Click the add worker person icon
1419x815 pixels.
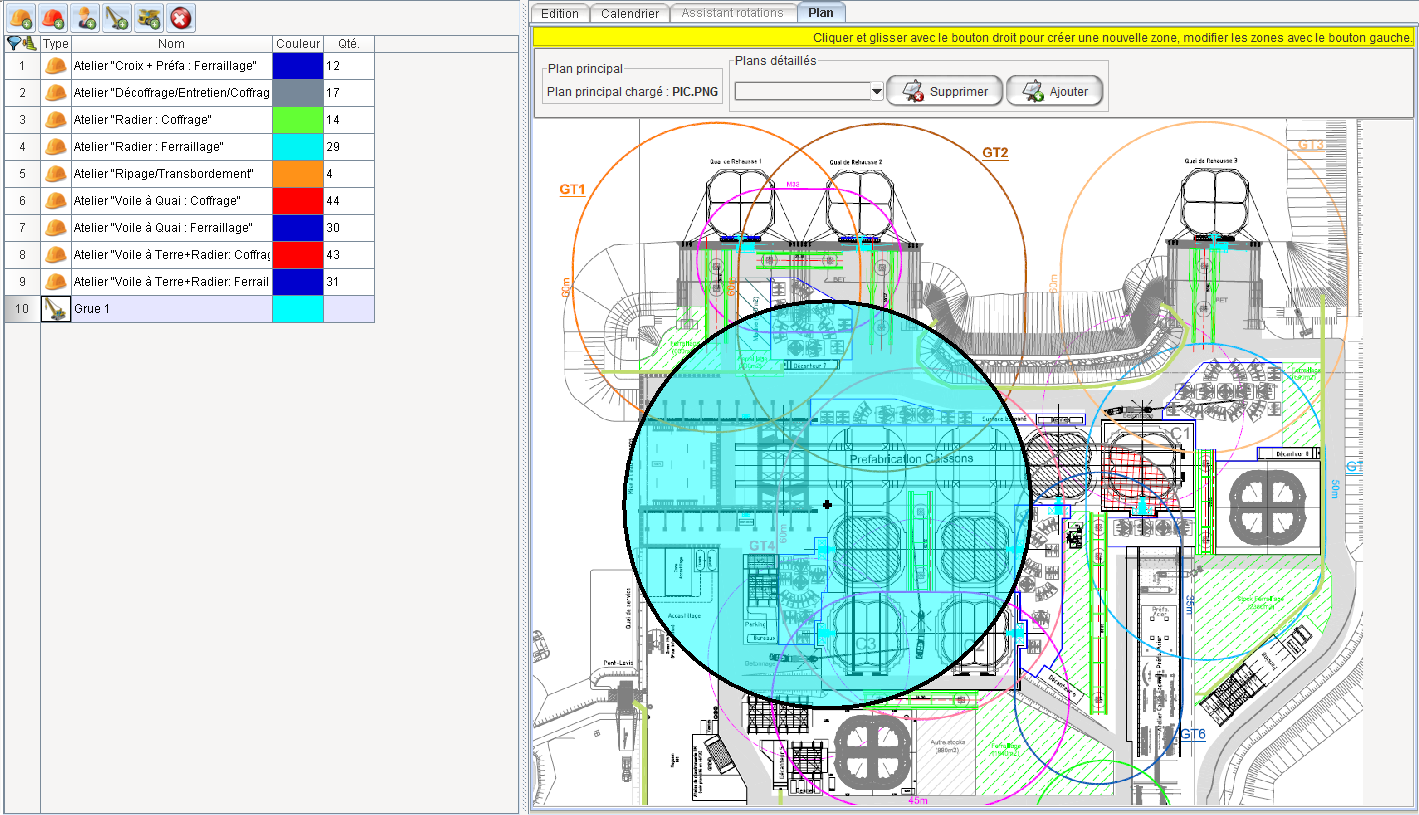coord(86,17)
